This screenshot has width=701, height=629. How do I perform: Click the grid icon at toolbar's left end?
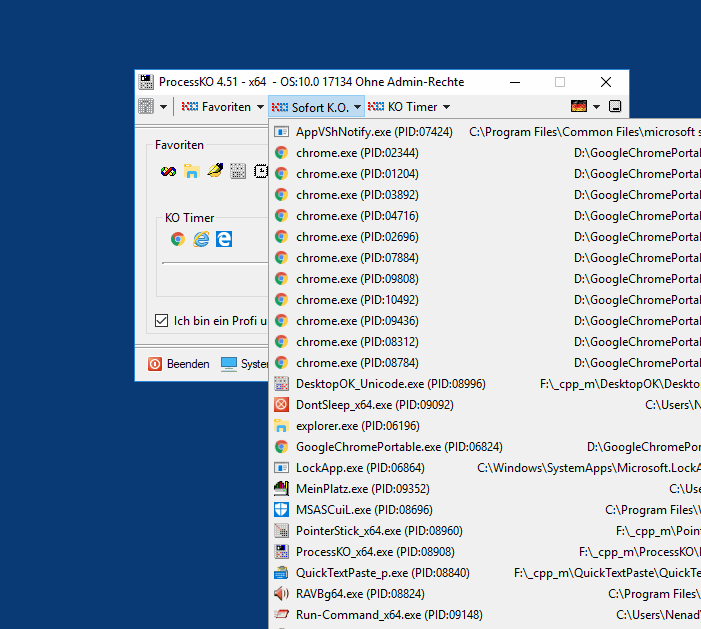146,106
